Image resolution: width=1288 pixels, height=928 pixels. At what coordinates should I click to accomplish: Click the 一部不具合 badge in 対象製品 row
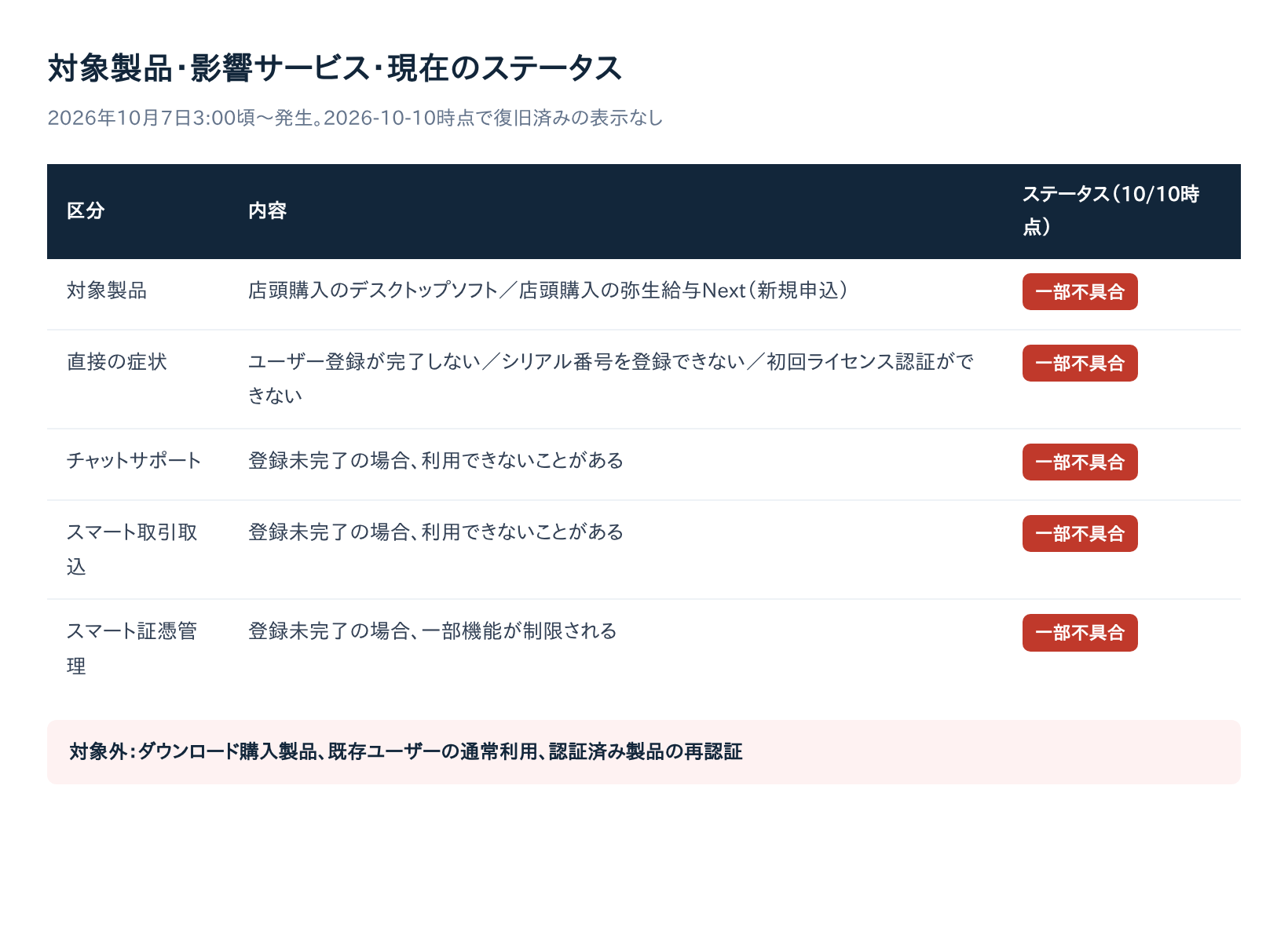[x=1080, y=292]
